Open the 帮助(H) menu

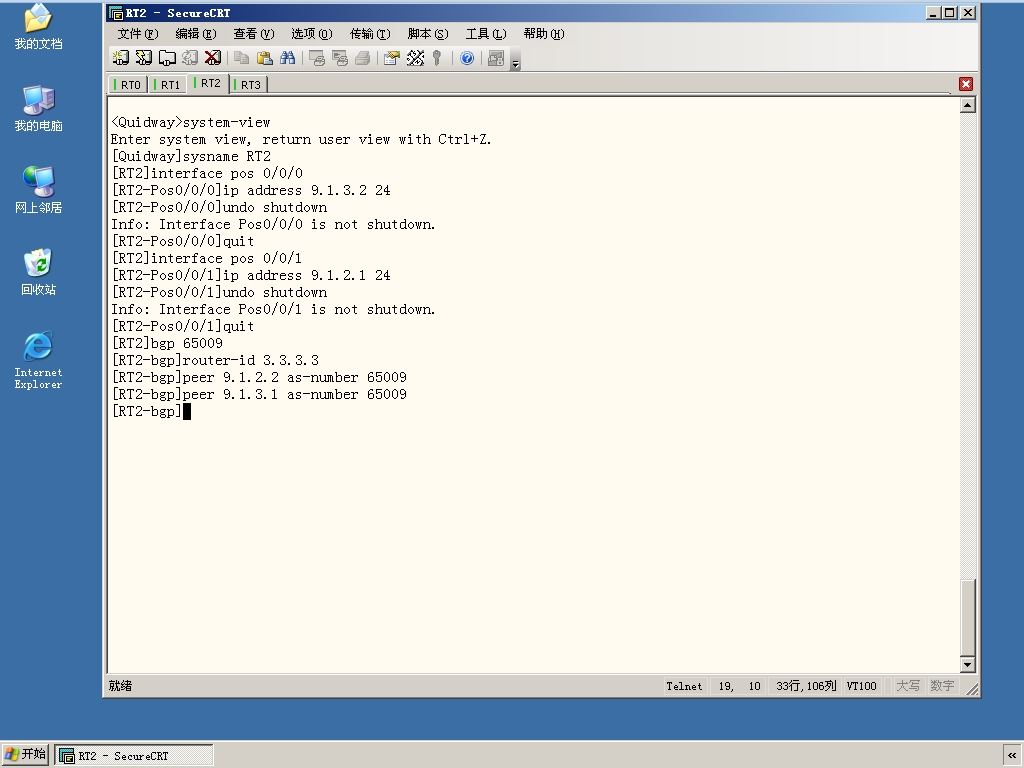click(544, 33)
